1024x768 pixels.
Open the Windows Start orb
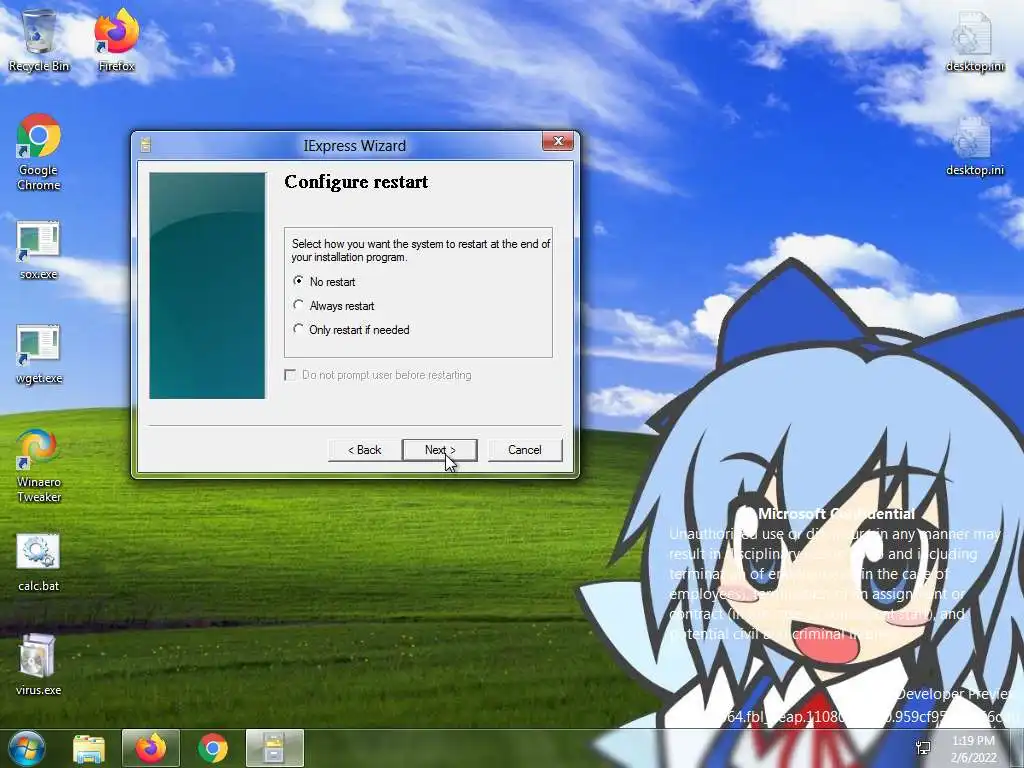click(x=26, y=748)
